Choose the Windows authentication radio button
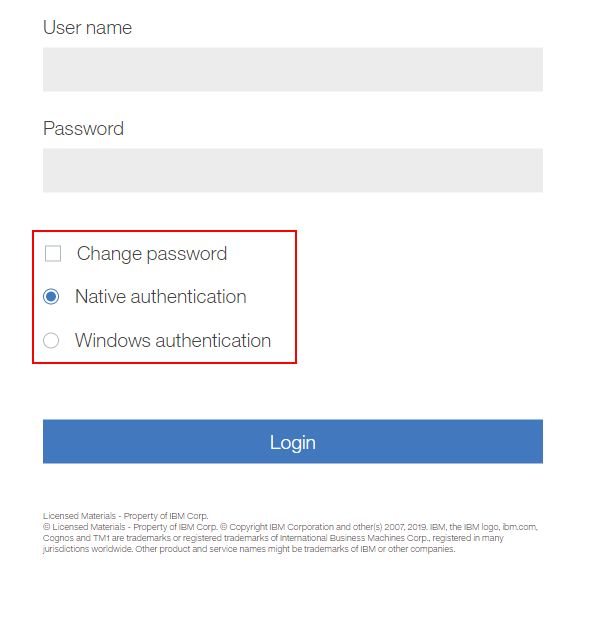Image resolution: width=599 pixels, height=630 pixels. click(x=51, y=340)
